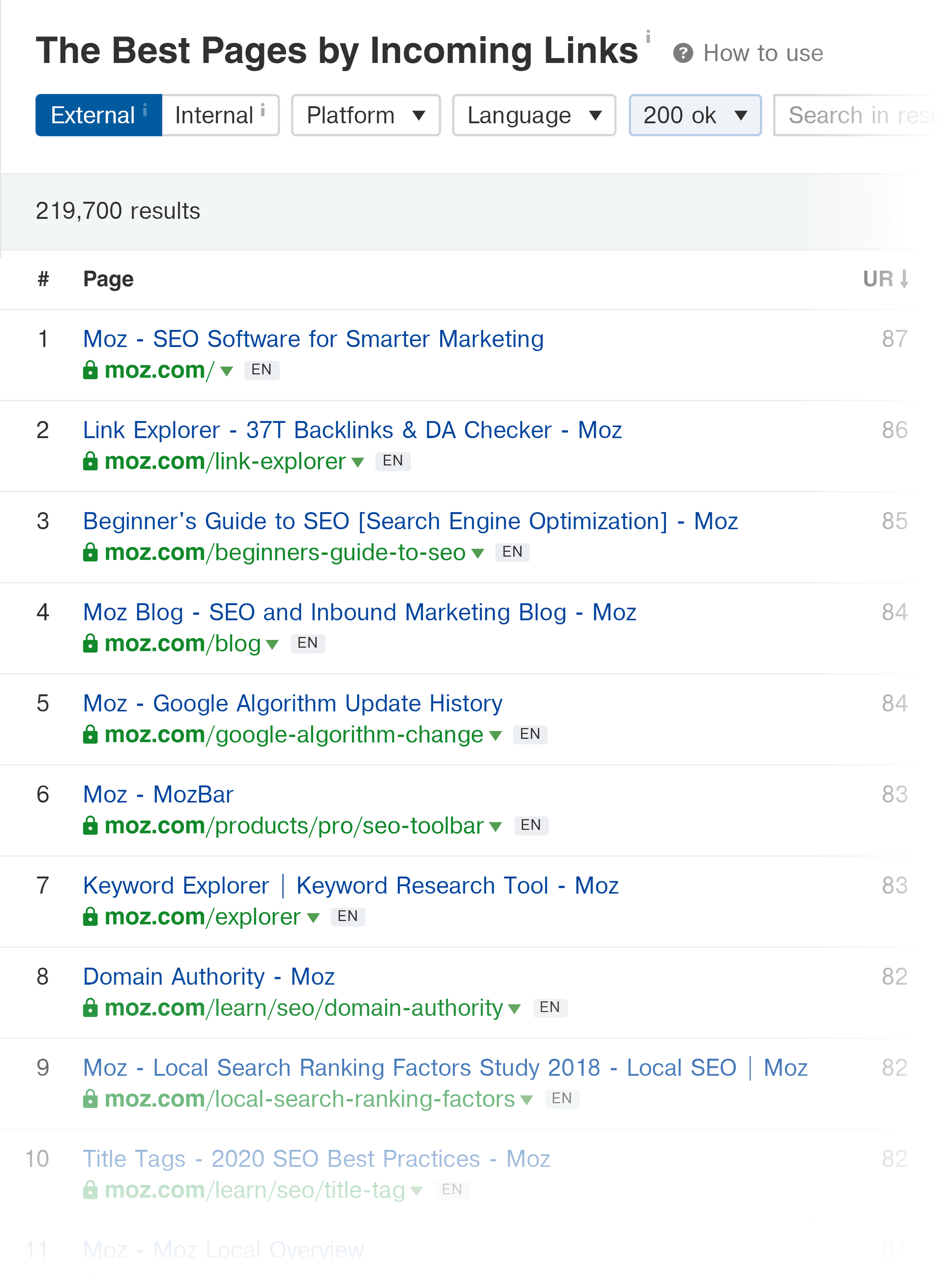Open Local Search Ranking Factors Study 2018 link
Image resolution: width=951 pixels, height=1288 pixels.
(x=445, y=1068)
